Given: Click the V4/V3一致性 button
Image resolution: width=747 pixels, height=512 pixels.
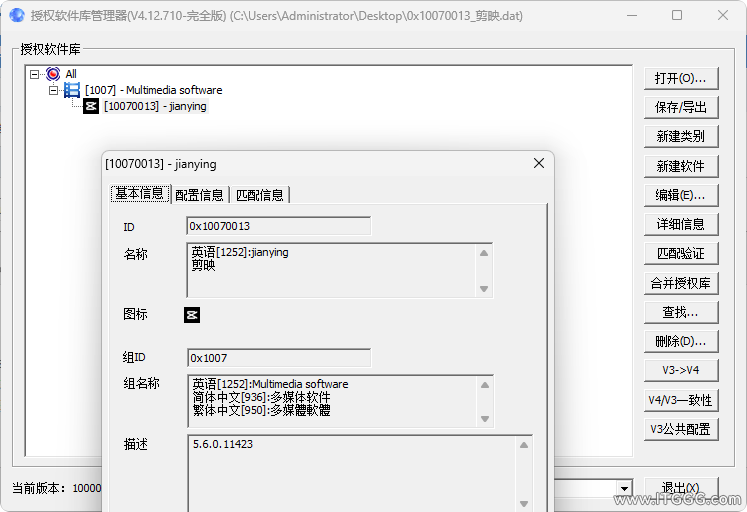Looking at the screenshot, I should pos(681,401).
